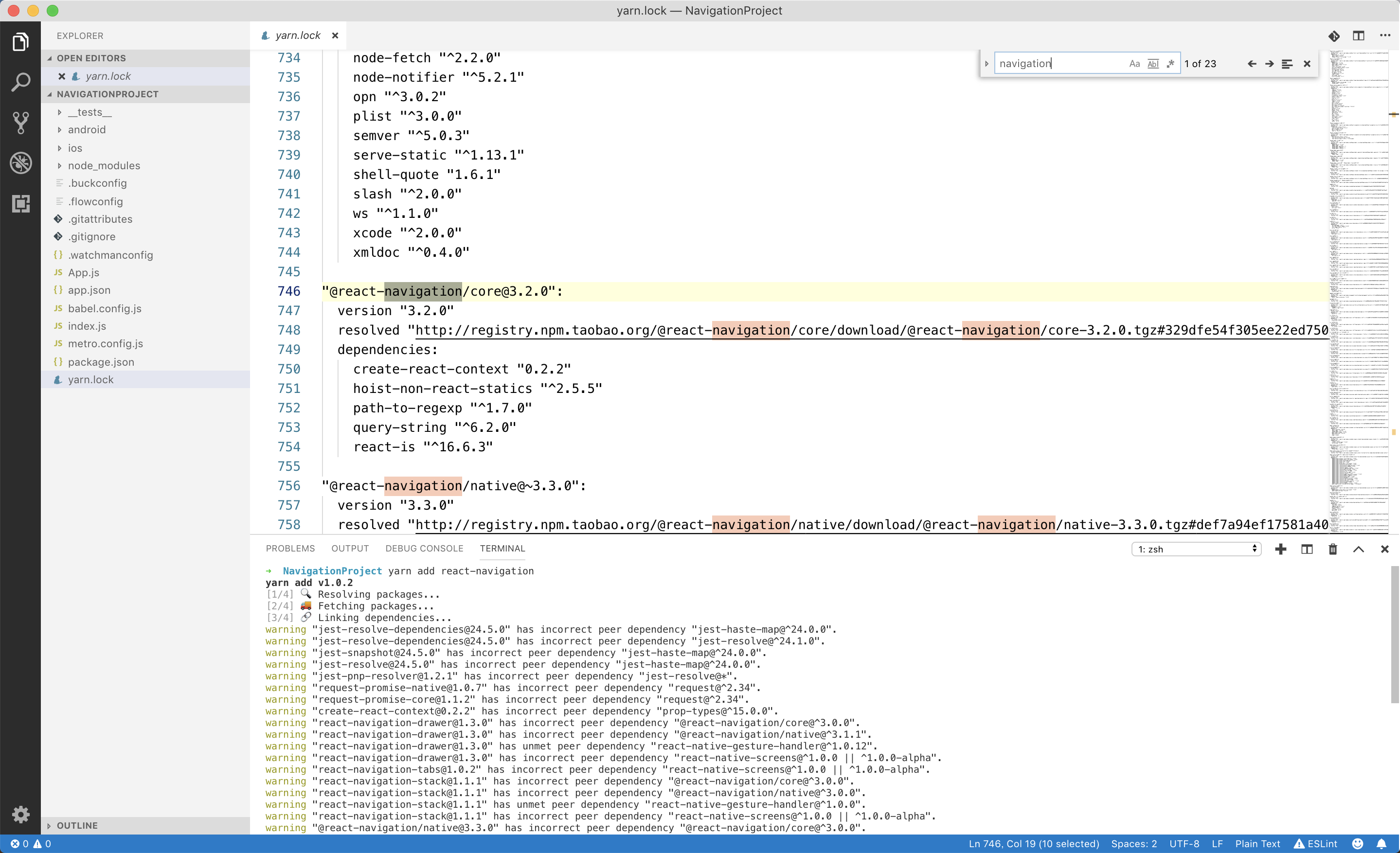Click the terminal scrollbar

(x=1394, y=634)
